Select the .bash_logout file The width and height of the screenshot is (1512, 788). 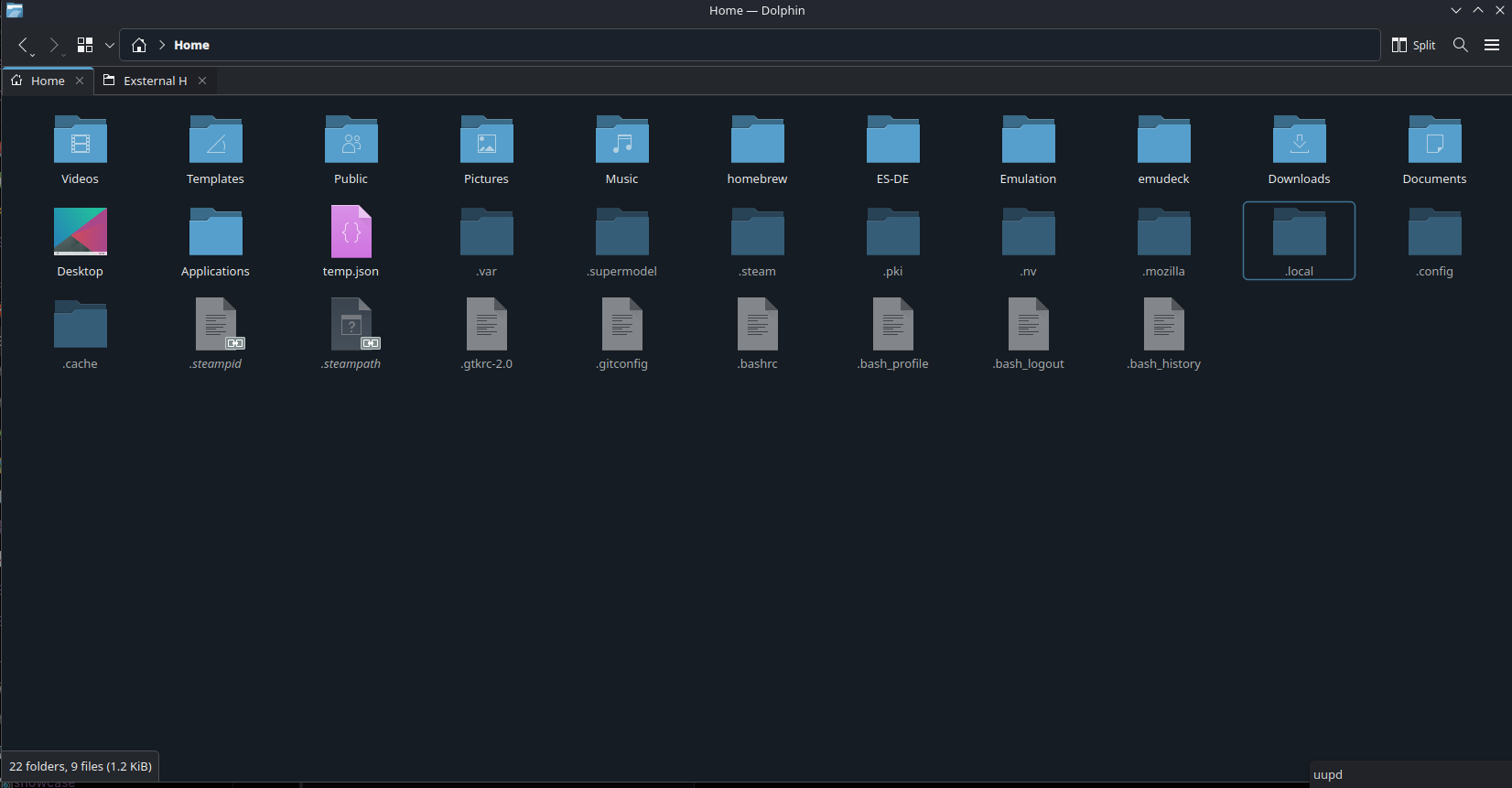[x=1029, y=335]
